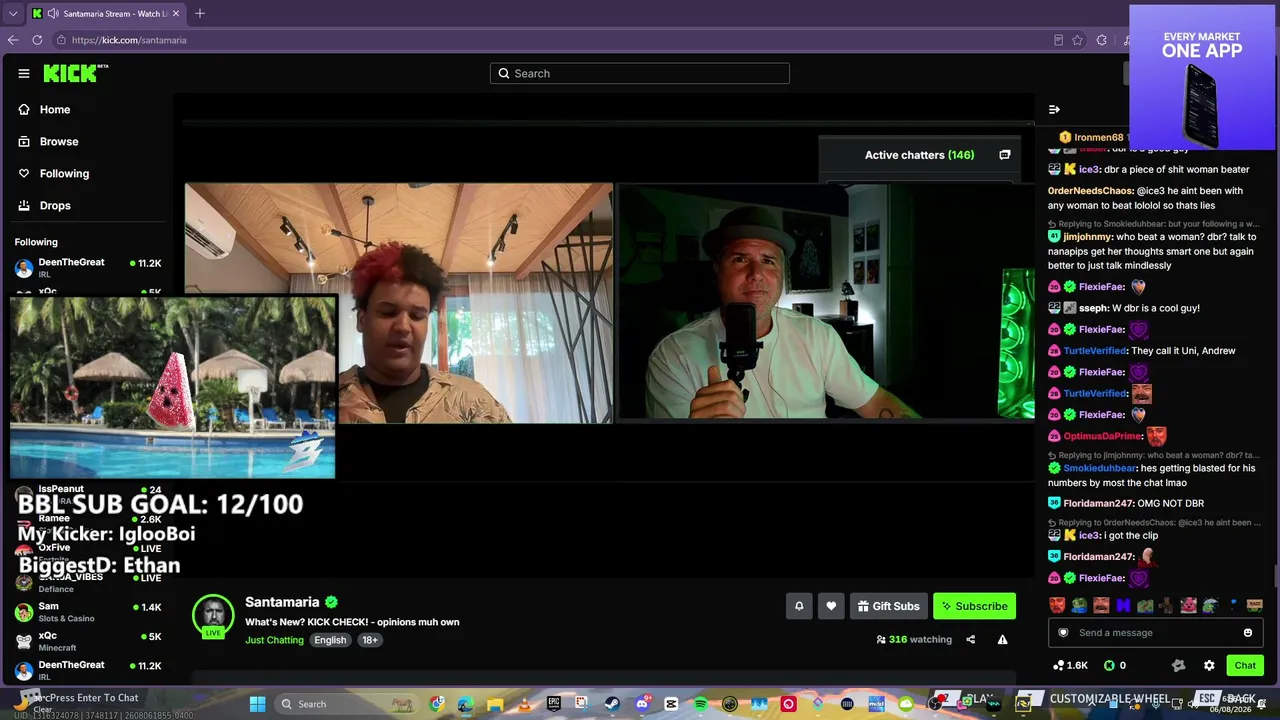Click the Kick search field
Viewport: 1280px width, 720px height.
click(x=640, y=73)
